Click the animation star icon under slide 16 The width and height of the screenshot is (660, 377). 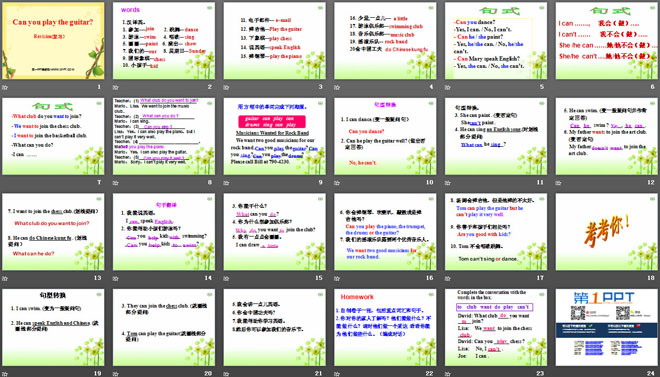tap(337, 279)
